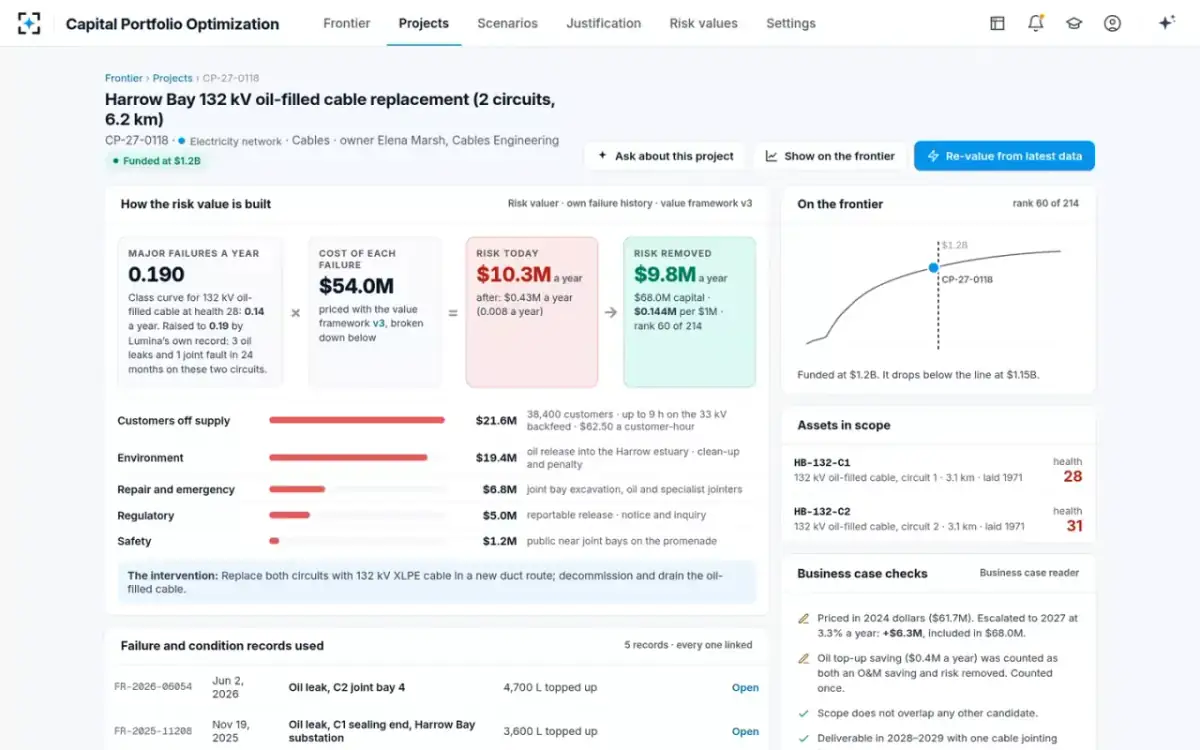Click the $21.6M customers off supply value
The width and height of the screenshot is (1200, 750).
click(496, 420)
